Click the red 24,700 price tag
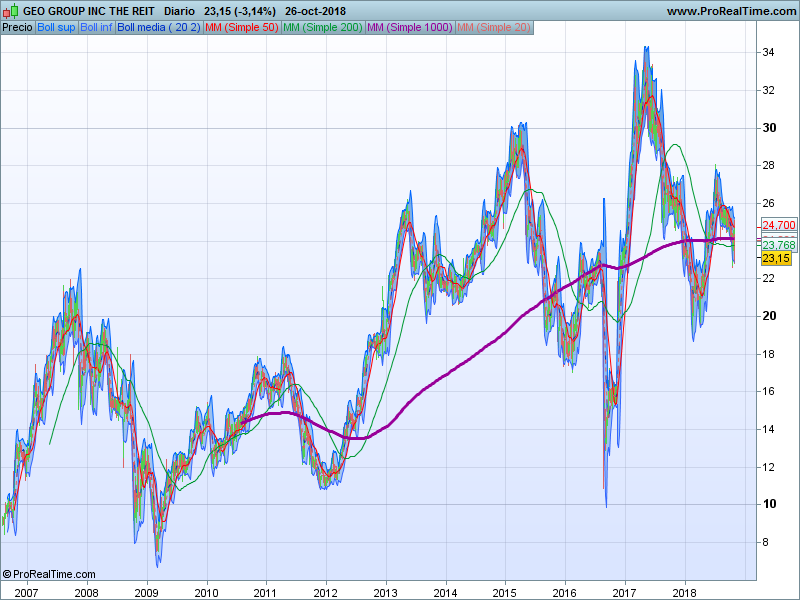Viewport: 800px width, 600px height. tap(779, 225)
